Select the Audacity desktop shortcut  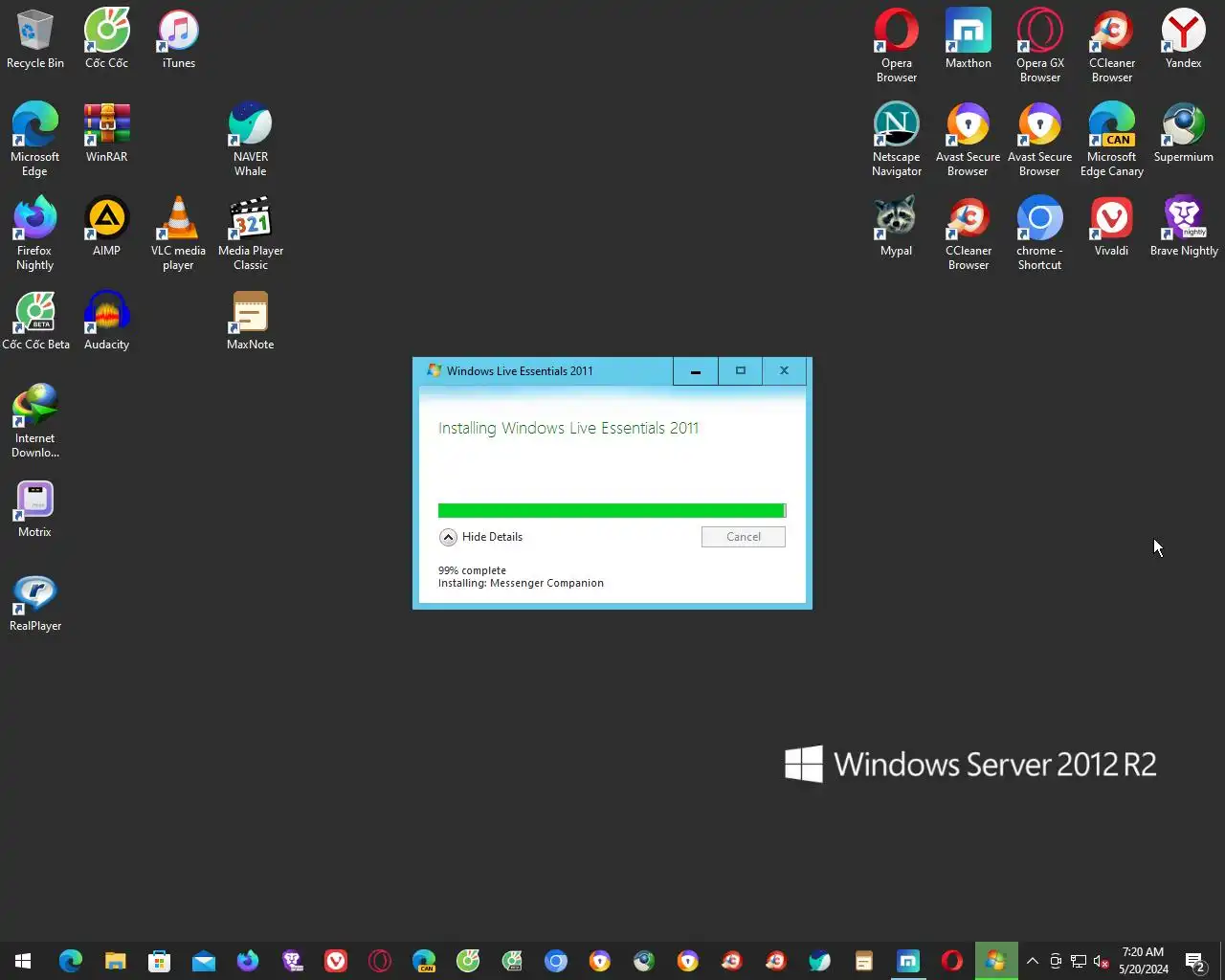tap(106, 321)
